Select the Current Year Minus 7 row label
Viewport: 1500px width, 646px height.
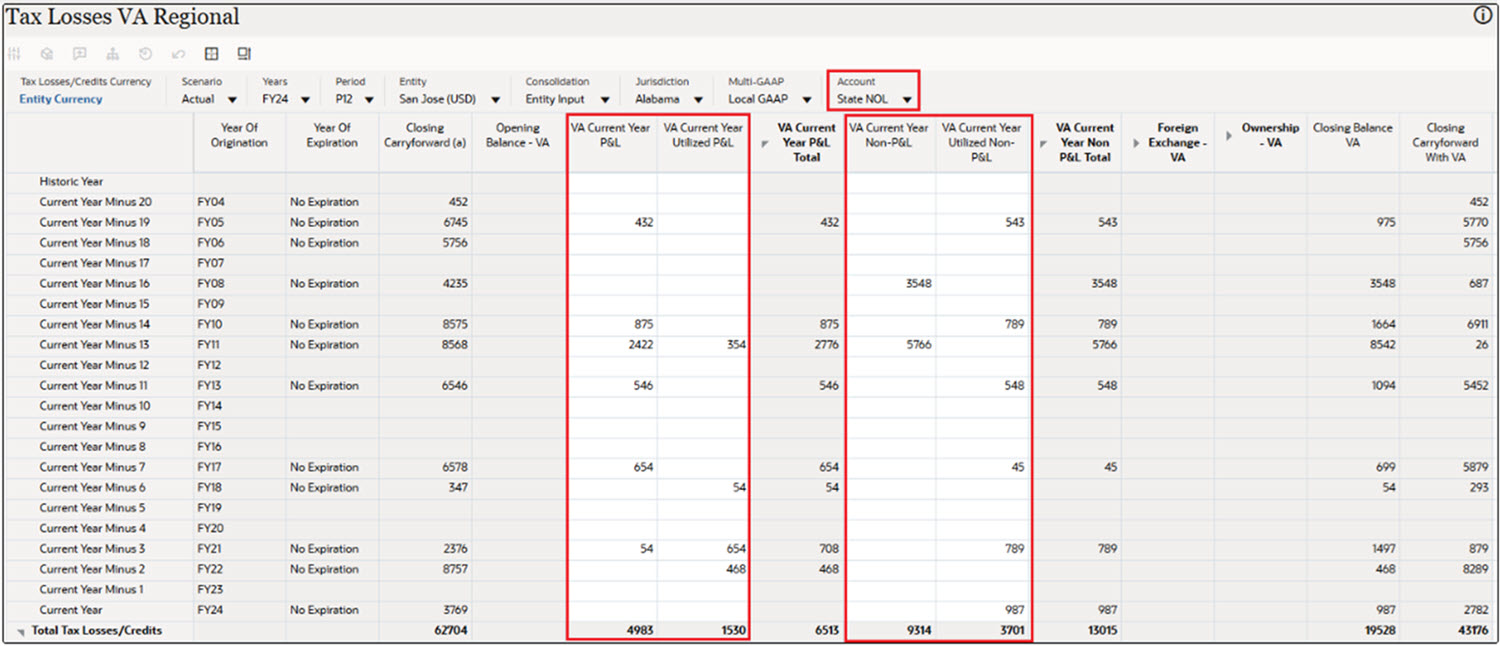tap(92, 467)
